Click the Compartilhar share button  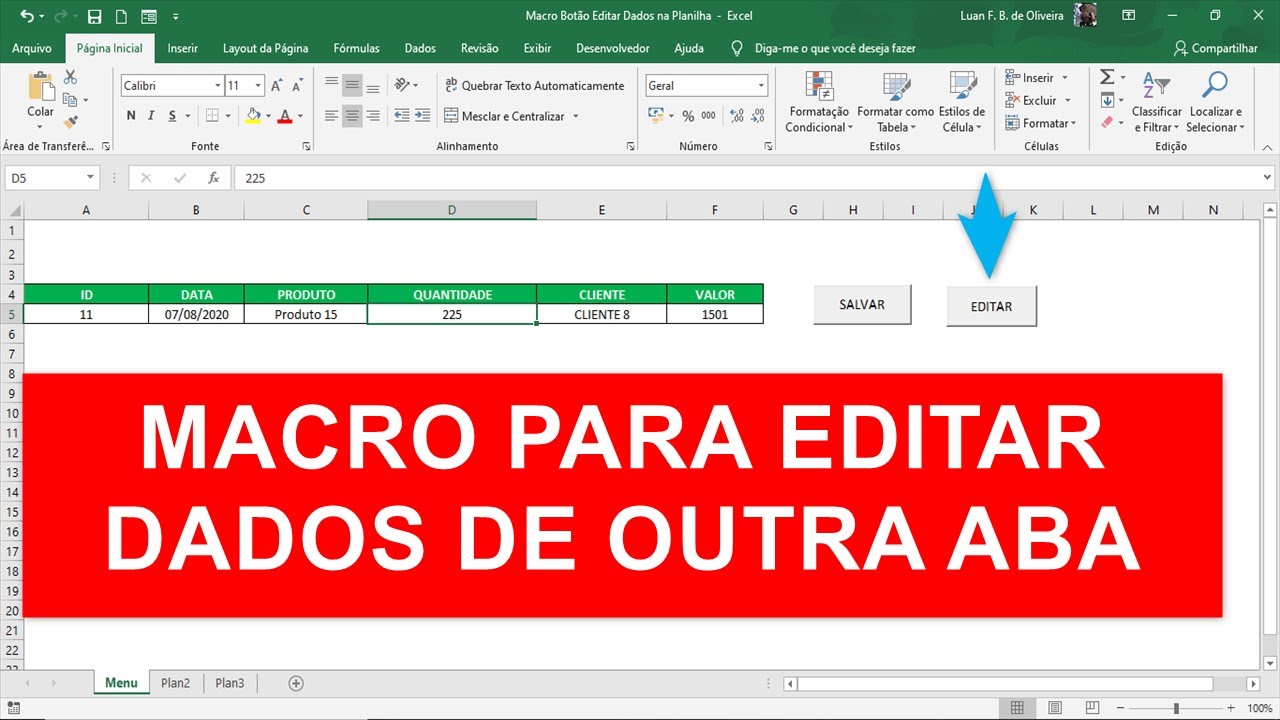coord(1215,48)
